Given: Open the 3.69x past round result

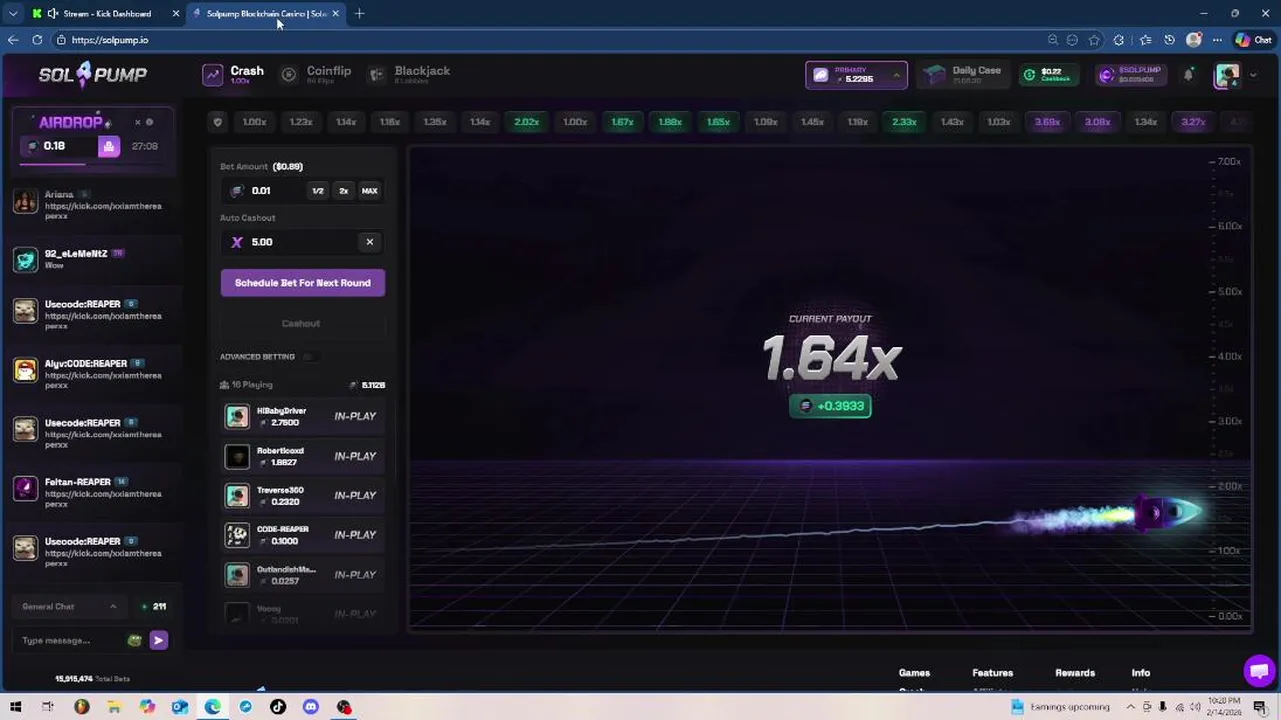Looking at the screenshot, I should coord(1047,122).
